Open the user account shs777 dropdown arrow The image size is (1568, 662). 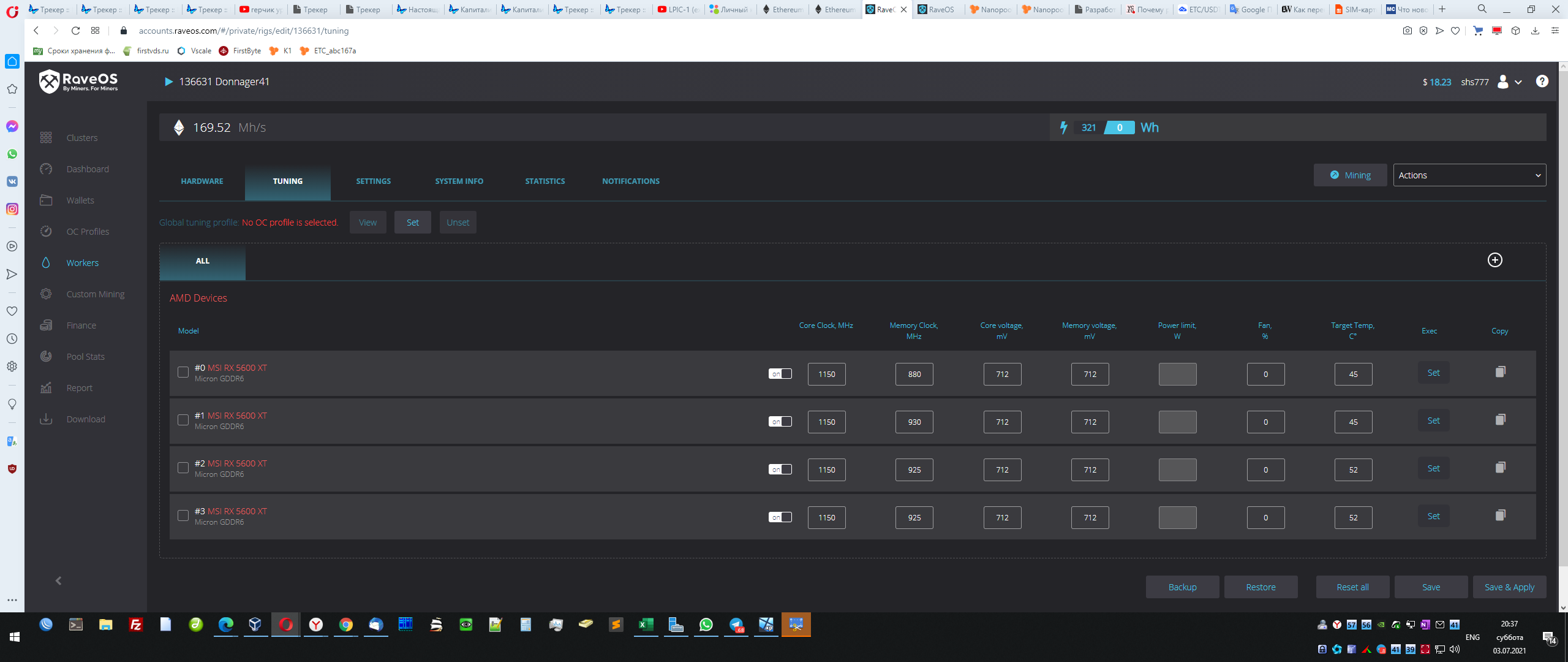pyautogui.click(x=1518, y=82)
